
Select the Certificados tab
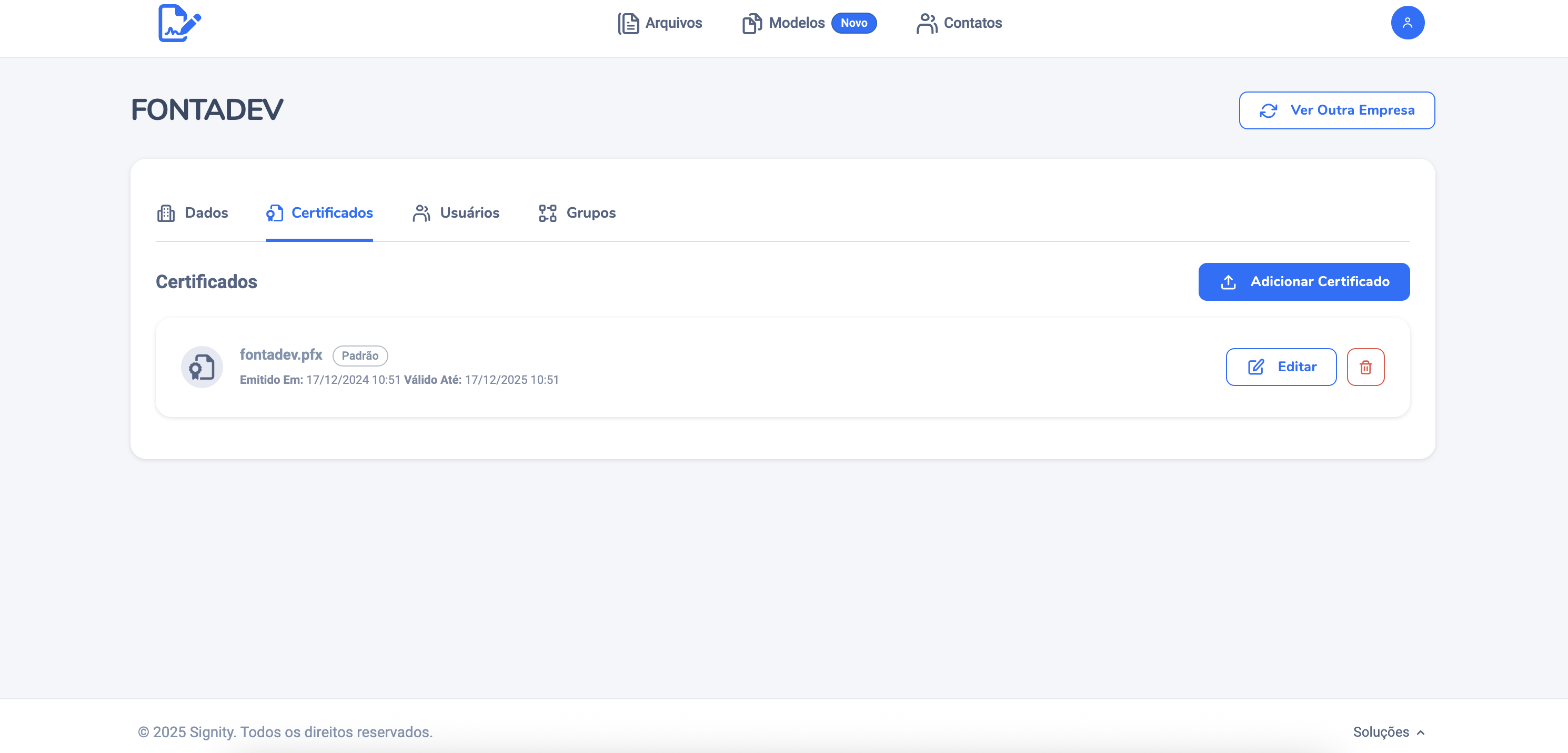pyautogui.click(x=319, y=213)
